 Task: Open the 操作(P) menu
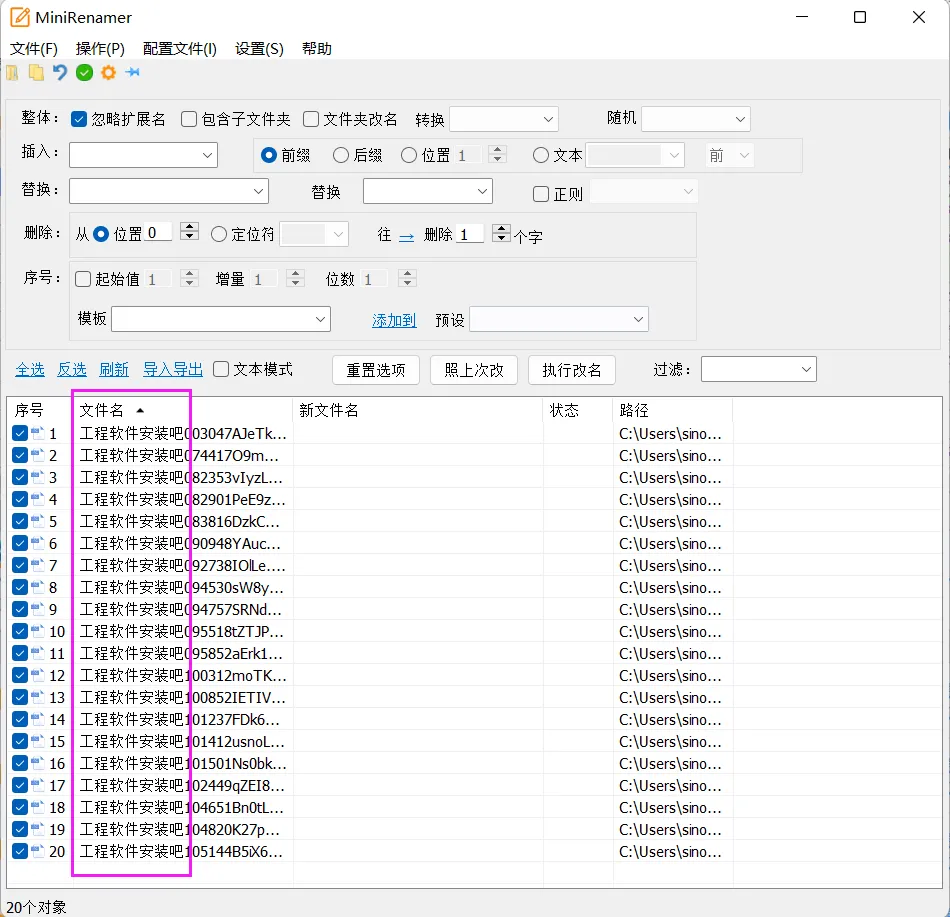pos(100,48)
